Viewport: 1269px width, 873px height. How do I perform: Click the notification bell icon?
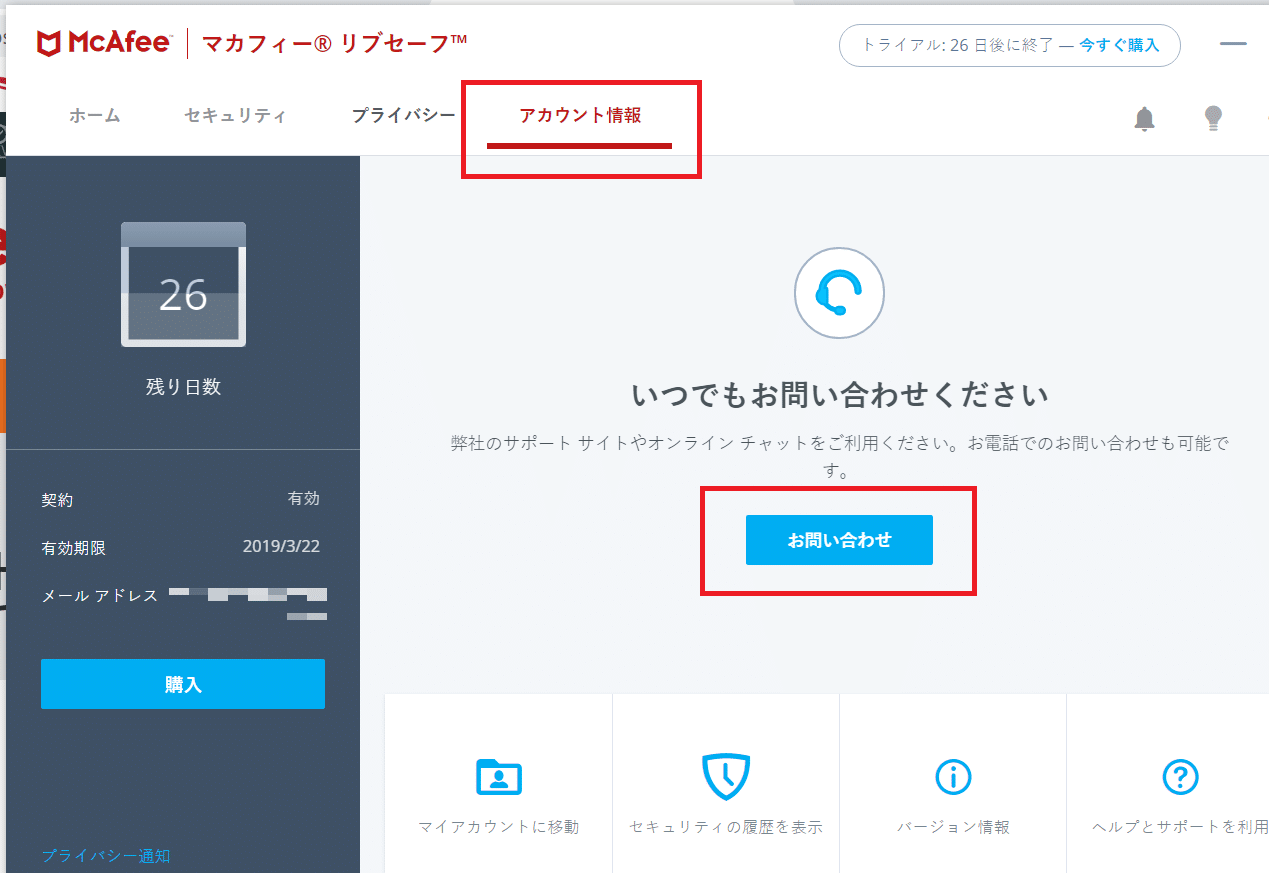(x=1144, y=119)
